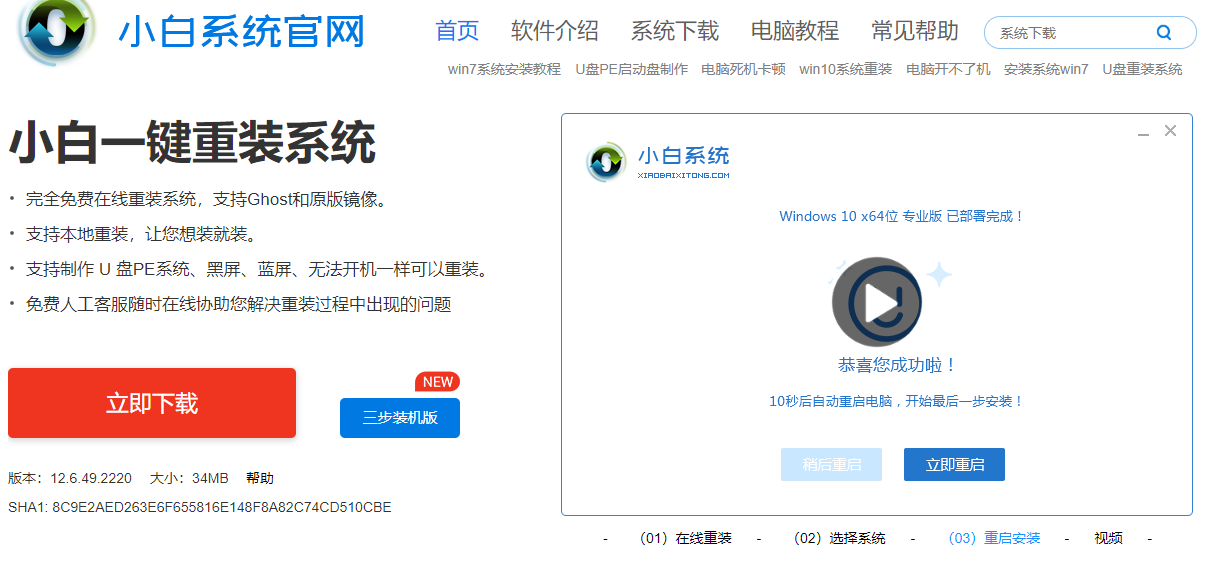Viewport: 1205px width, 575px height.
Task: Switch to (01) 在线重装 slide tab
Action: pyautogui.click(x=685, y=538)
